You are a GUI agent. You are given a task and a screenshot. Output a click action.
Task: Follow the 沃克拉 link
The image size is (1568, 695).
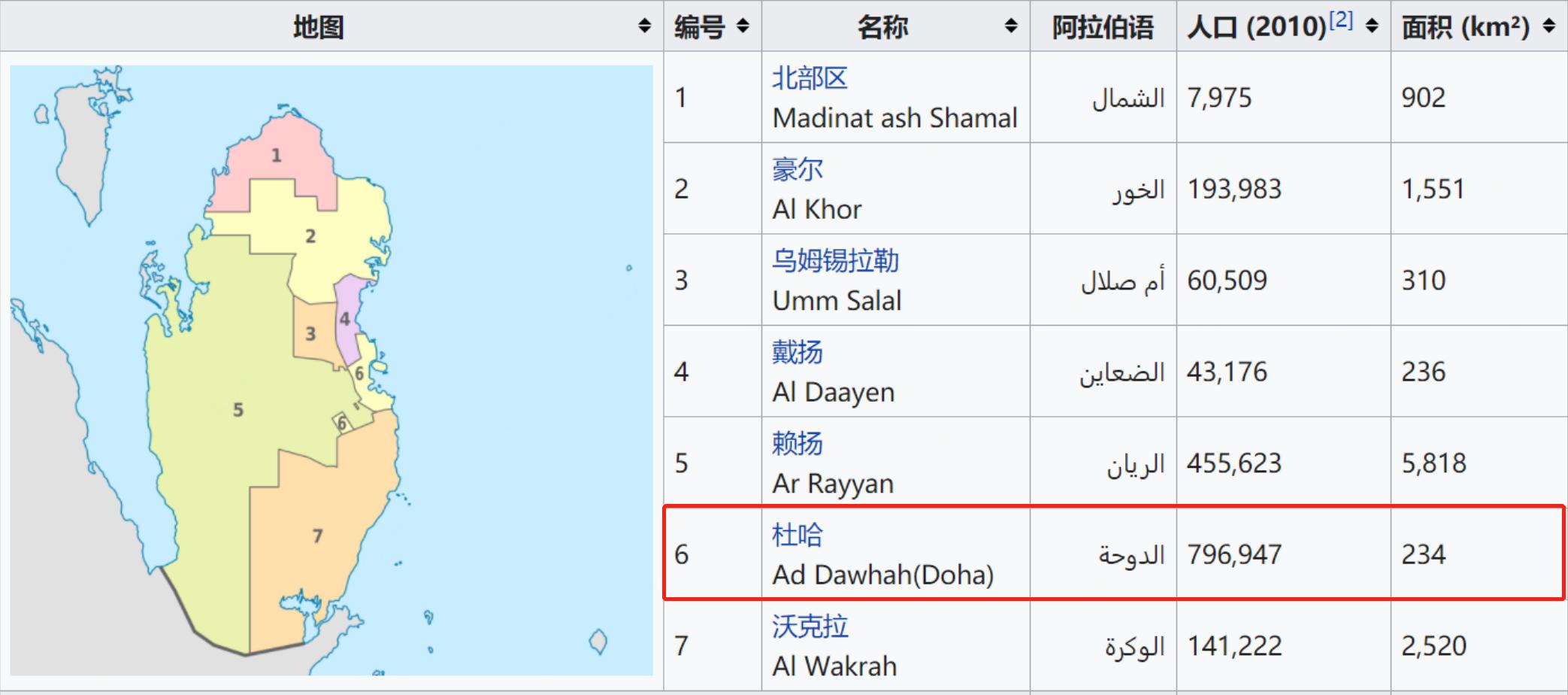point(810,627)
